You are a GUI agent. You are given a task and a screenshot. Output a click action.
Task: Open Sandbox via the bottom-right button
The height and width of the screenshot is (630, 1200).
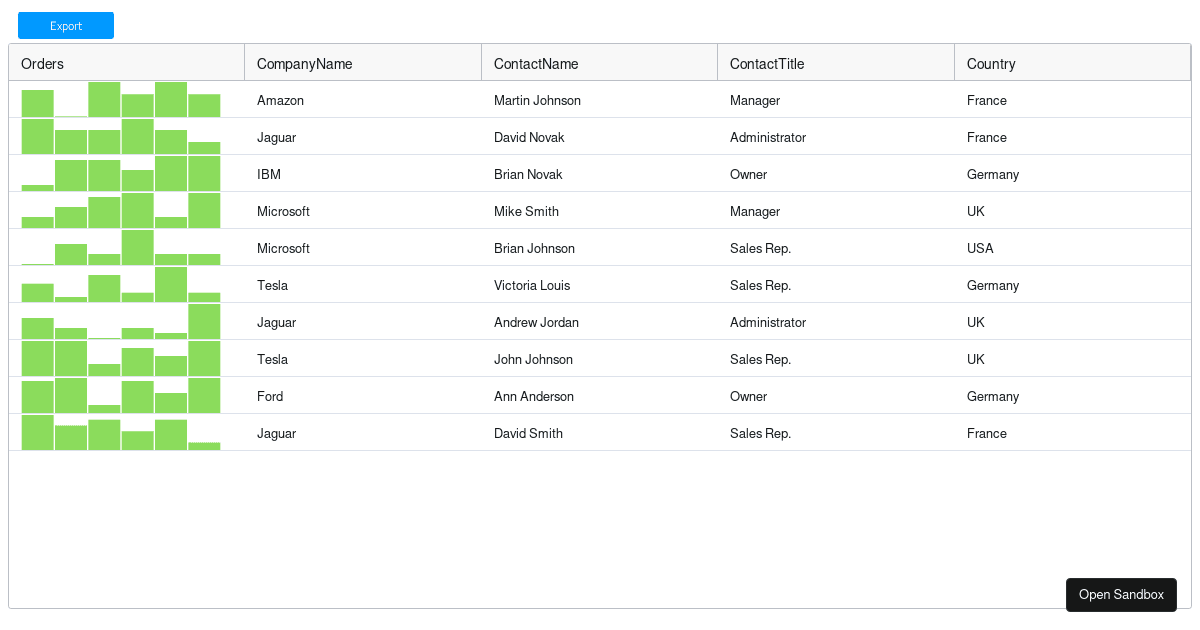coord(1121,594)
